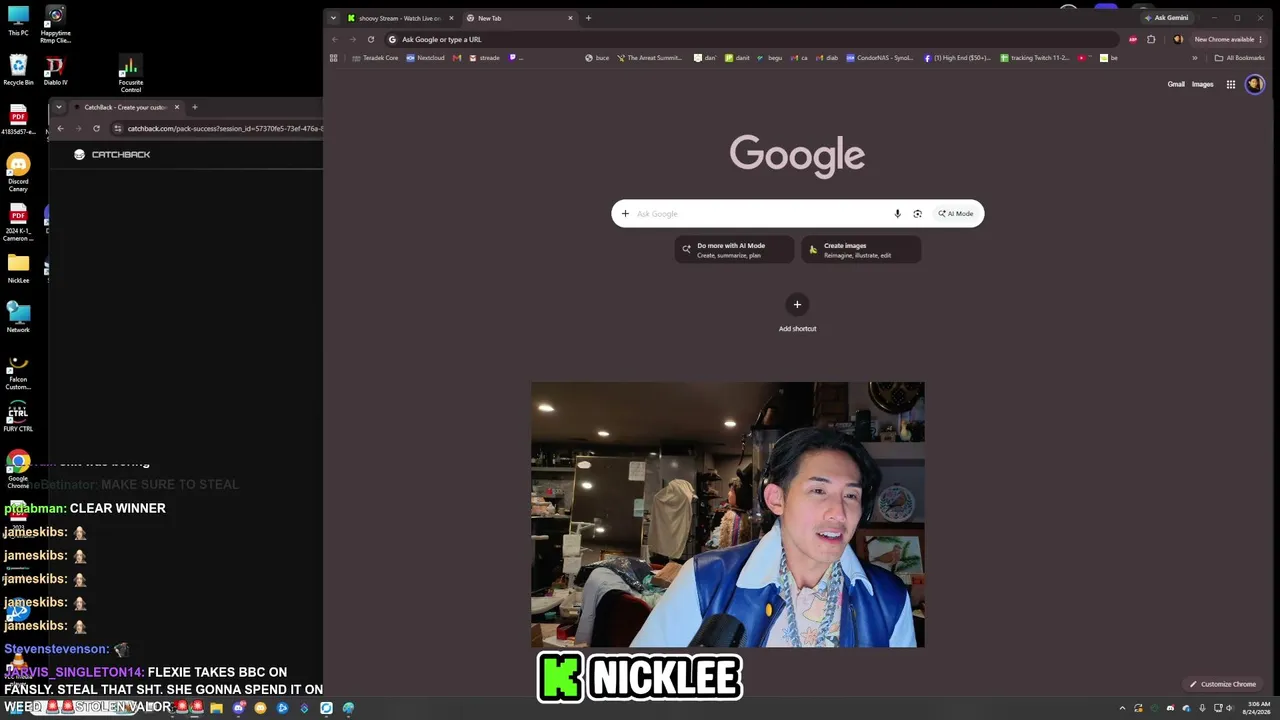This screenshot has width=1280, height=720.
Task: Open the Falcon Custom desktop shortcut
Action: tap(18, 372)
